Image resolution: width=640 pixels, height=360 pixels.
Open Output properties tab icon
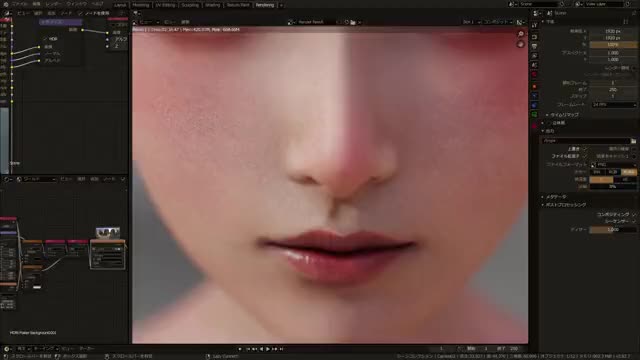(x=535, y=47)
